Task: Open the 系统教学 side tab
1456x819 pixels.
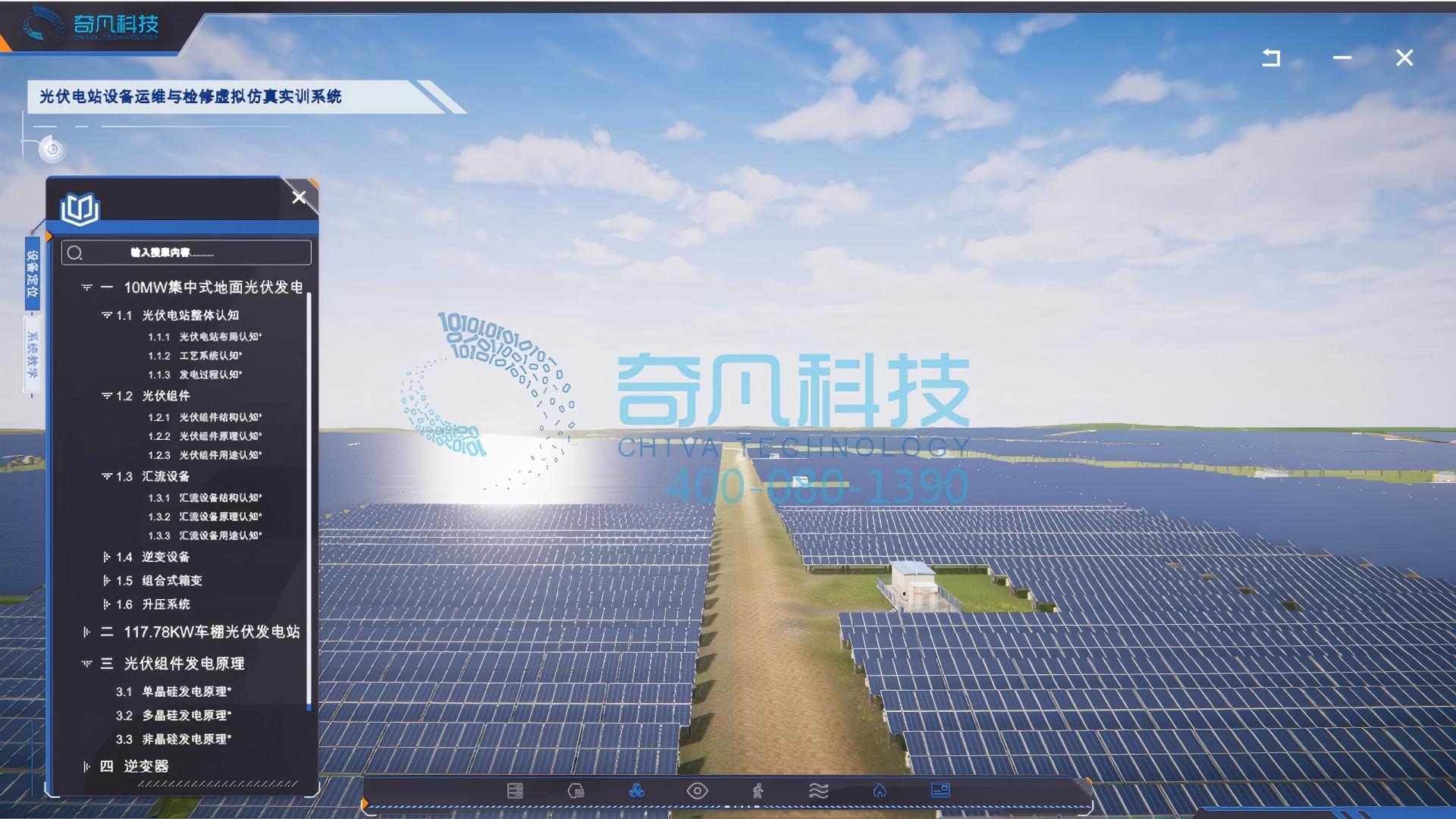Action: pyautogui.click(x=33, y=354)
